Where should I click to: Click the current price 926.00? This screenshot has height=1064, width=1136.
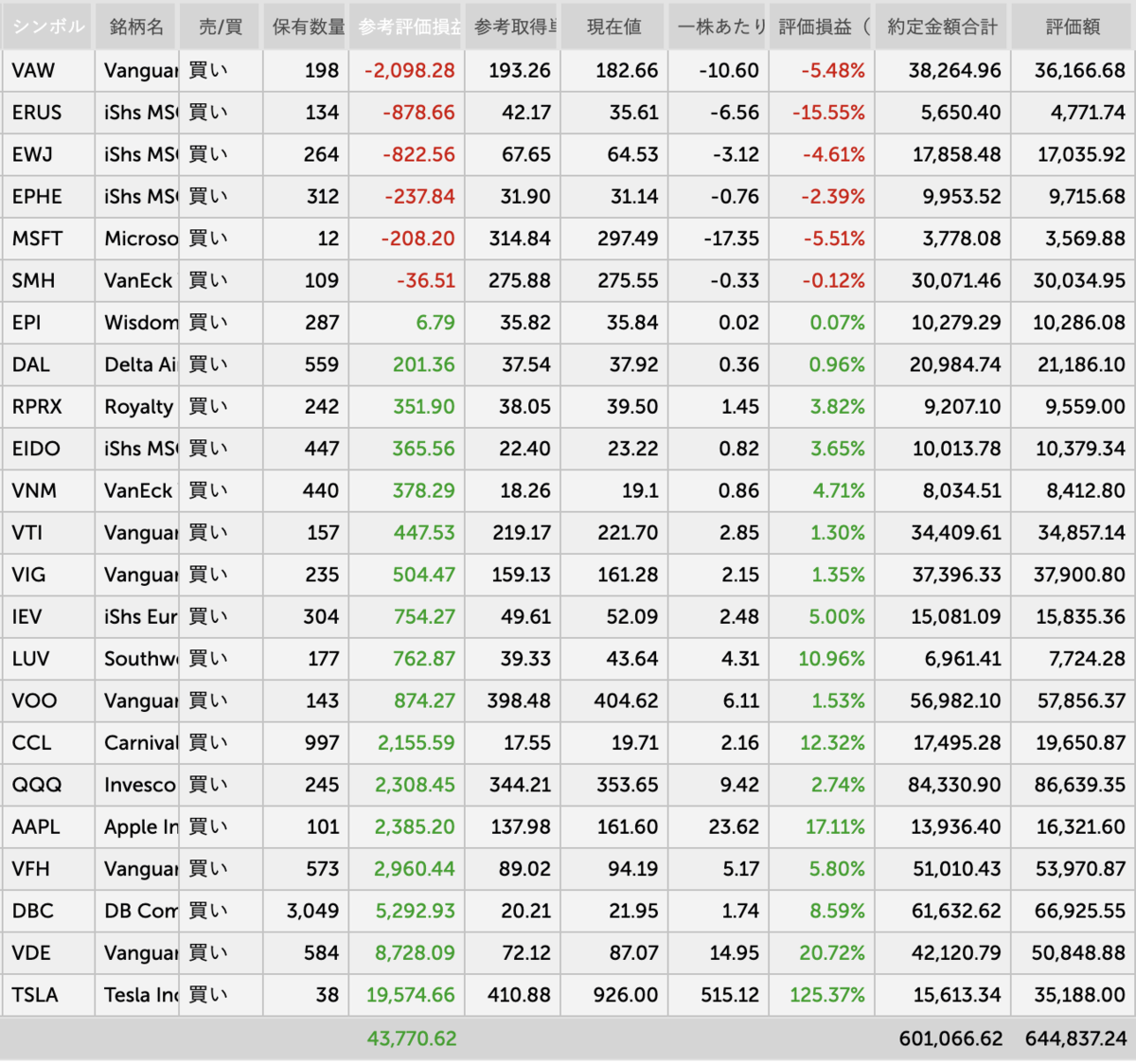click(627, 995)
